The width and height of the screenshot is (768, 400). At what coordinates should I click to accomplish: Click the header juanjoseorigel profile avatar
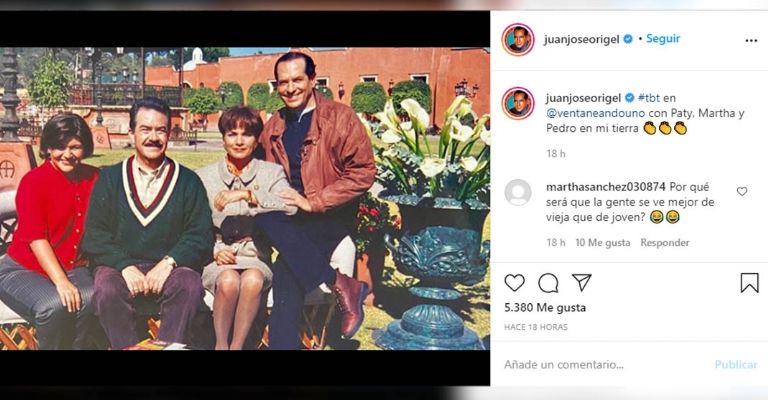pyautogui.click(x=518, y=39)
